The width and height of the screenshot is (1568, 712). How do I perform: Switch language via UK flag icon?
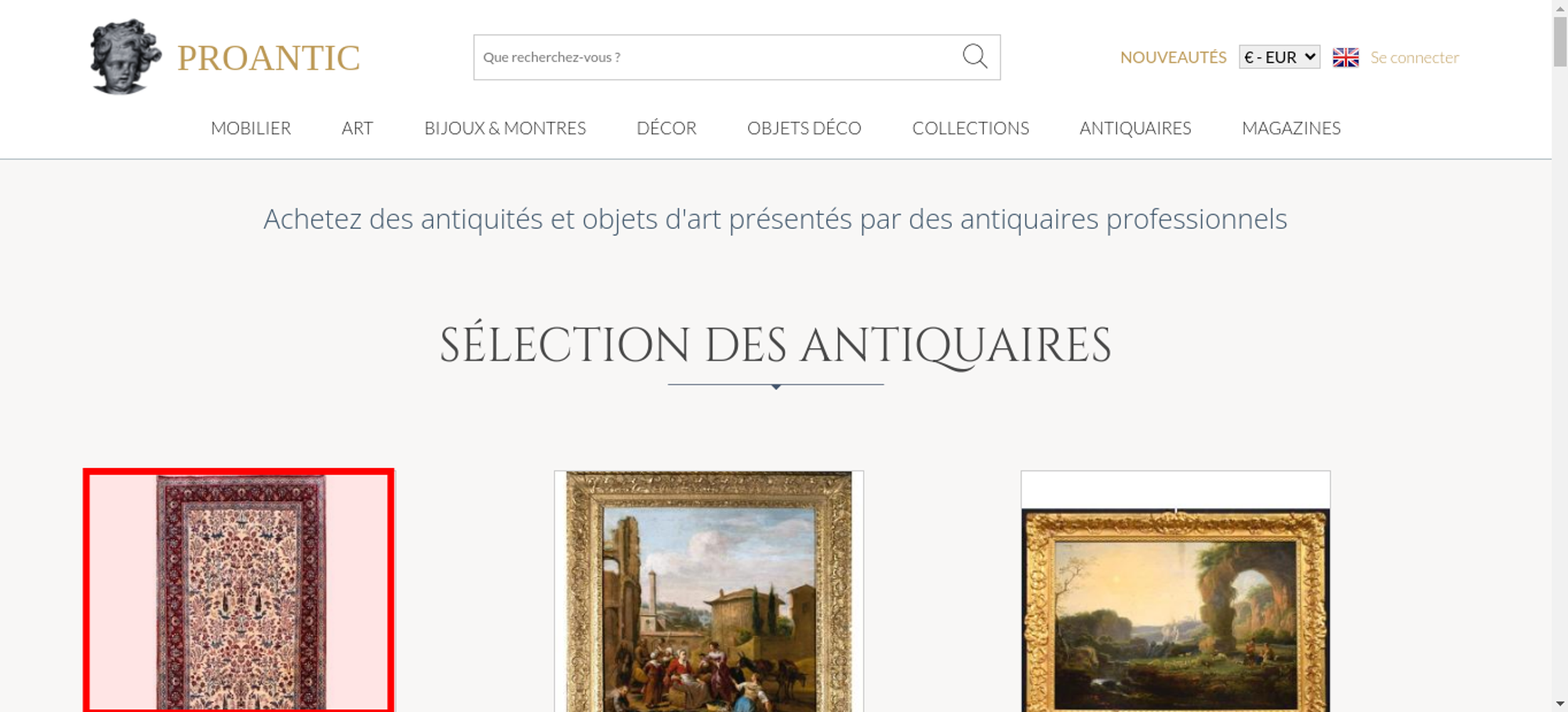pyautogui.click(x=1345, y=57)
